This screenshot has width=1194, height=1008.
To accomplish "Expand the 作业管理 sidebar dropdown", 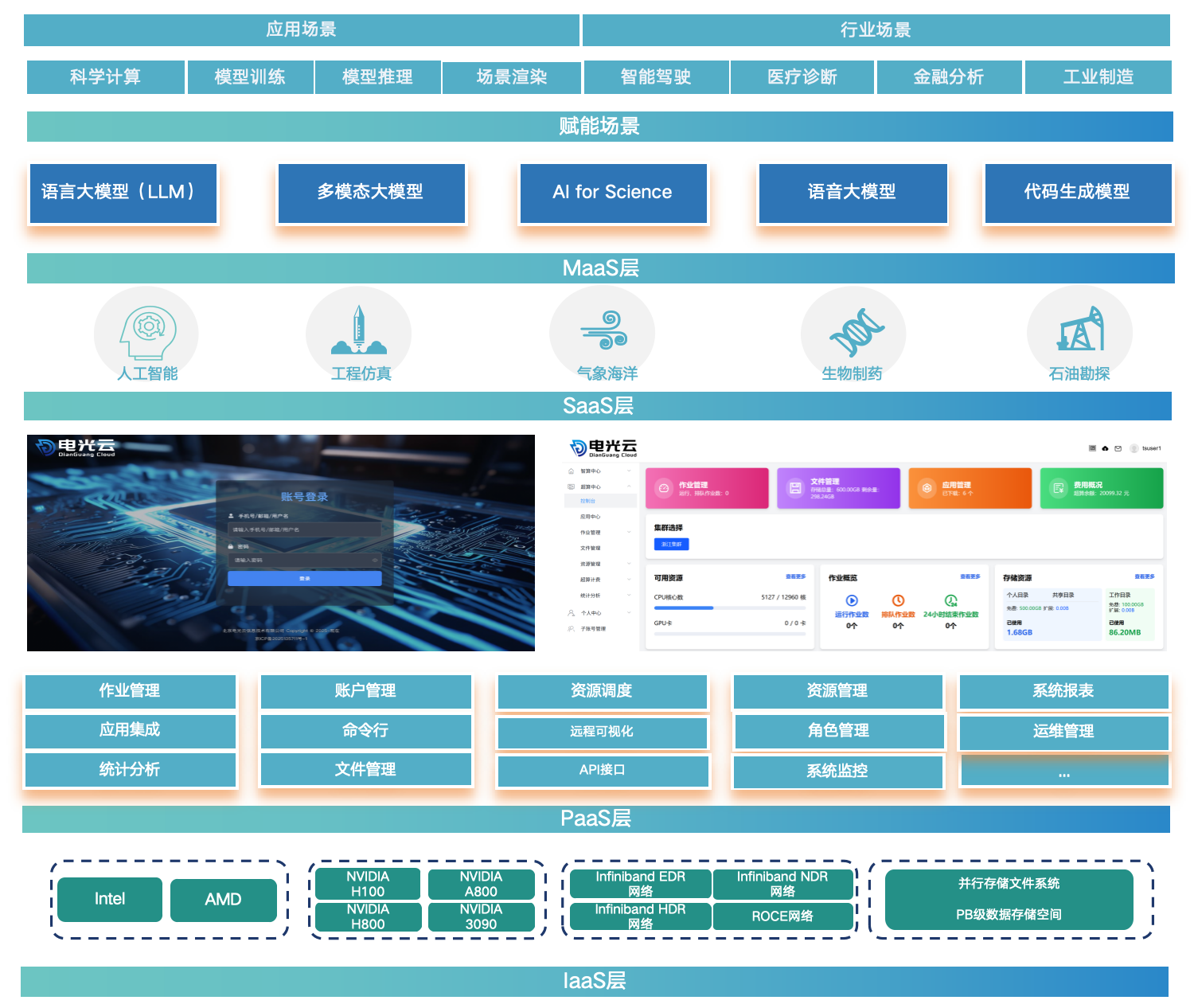I will [591, 533].
